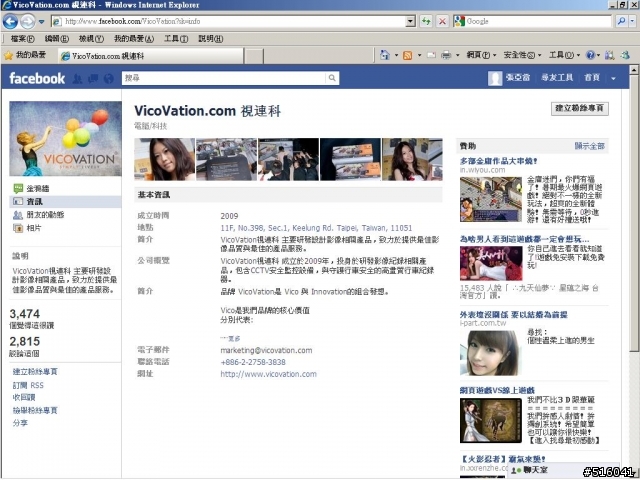The height and width of the screenshot is (480, 640).
Task: Click the Google logo icon in the search box
Action: click(460, 21)
